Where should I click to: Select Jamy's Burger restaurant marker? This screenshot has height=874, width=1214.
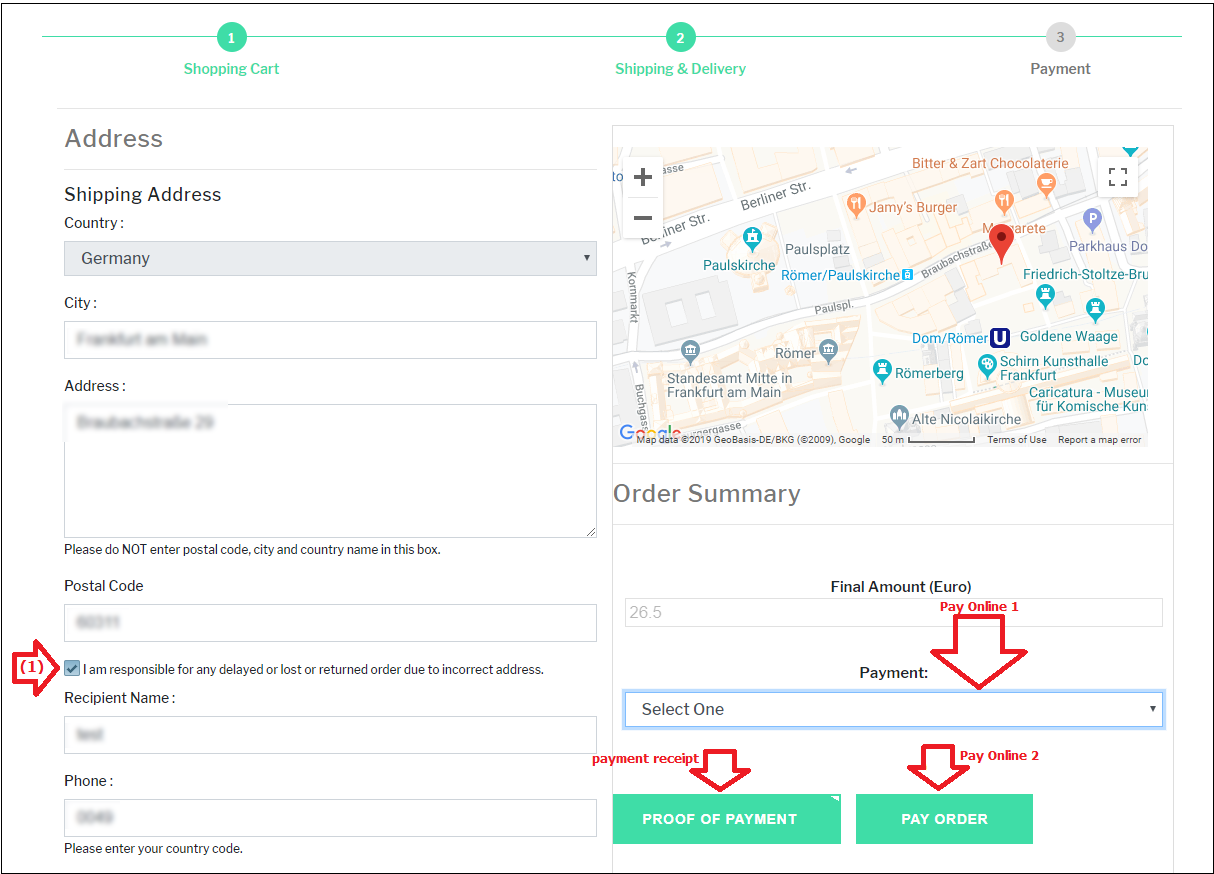pos(856,207)
